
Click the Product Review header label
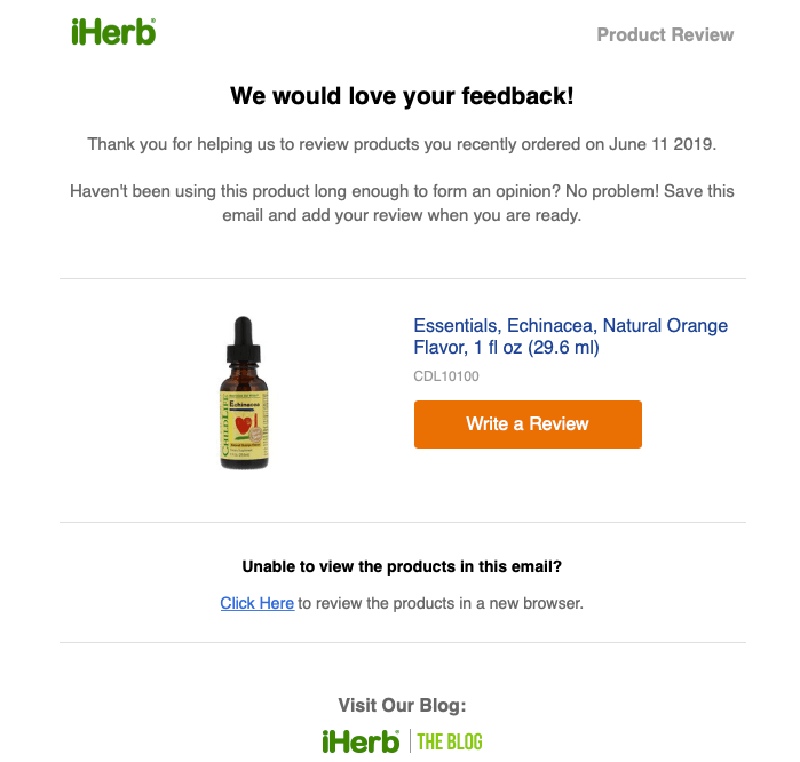tap(665, 35)
